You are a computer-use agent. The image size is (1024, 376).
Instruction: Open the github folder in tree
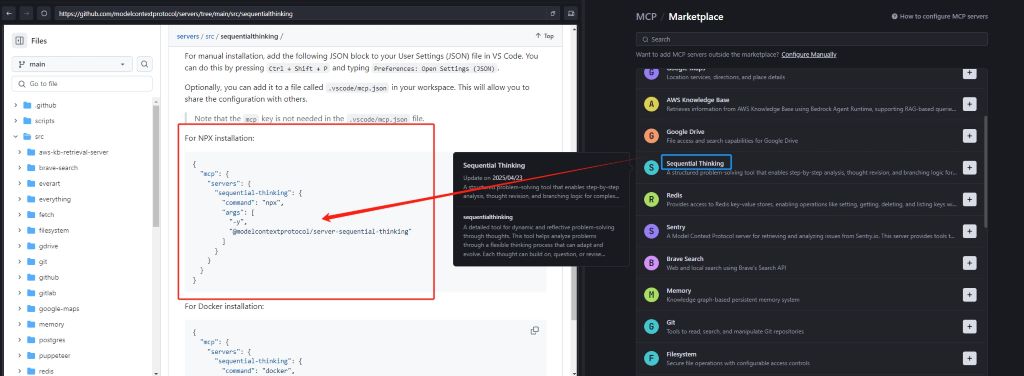pos(49,277)
